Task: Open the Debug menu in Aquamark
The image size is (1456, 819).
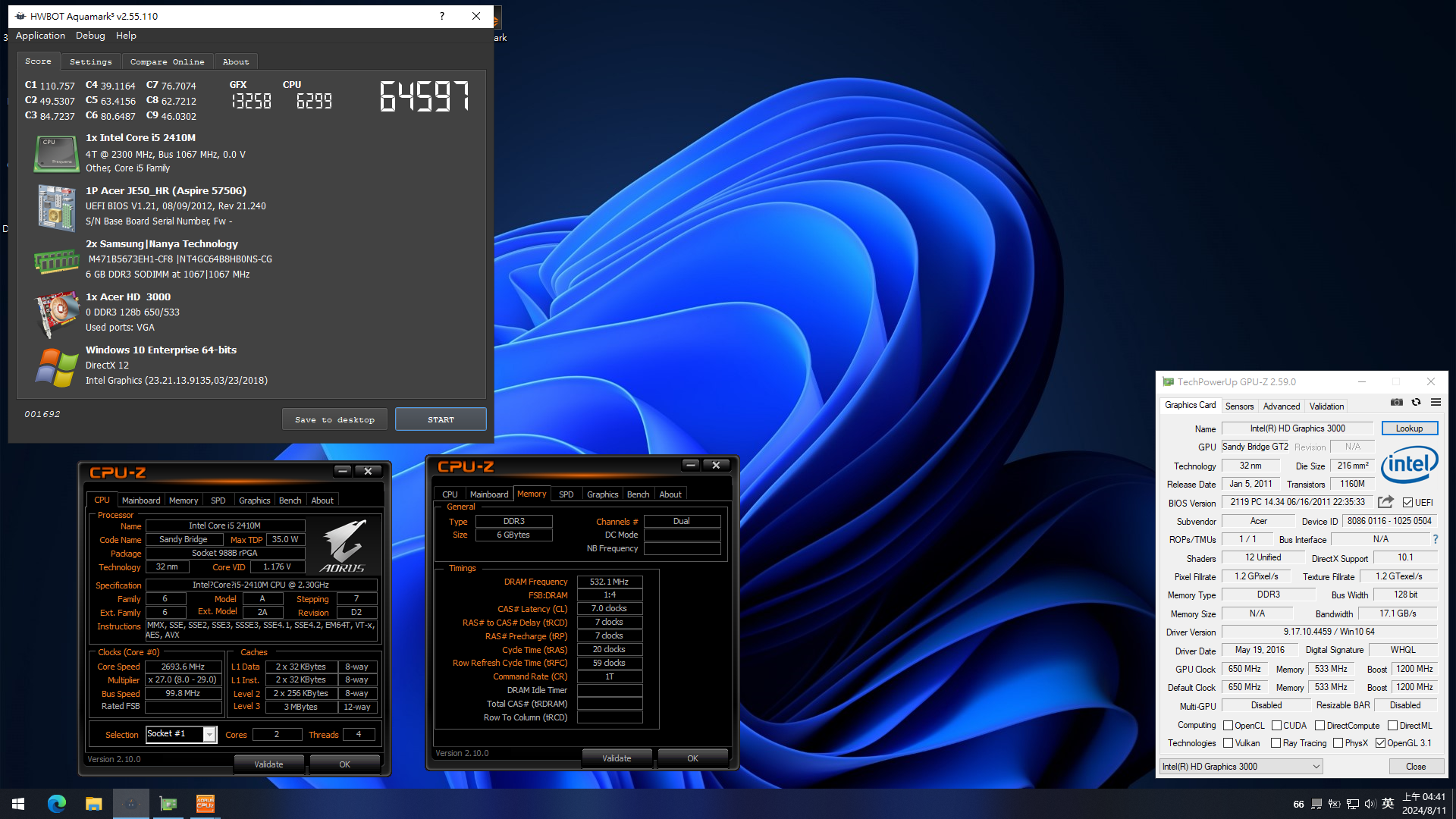Action: point(90,36)
